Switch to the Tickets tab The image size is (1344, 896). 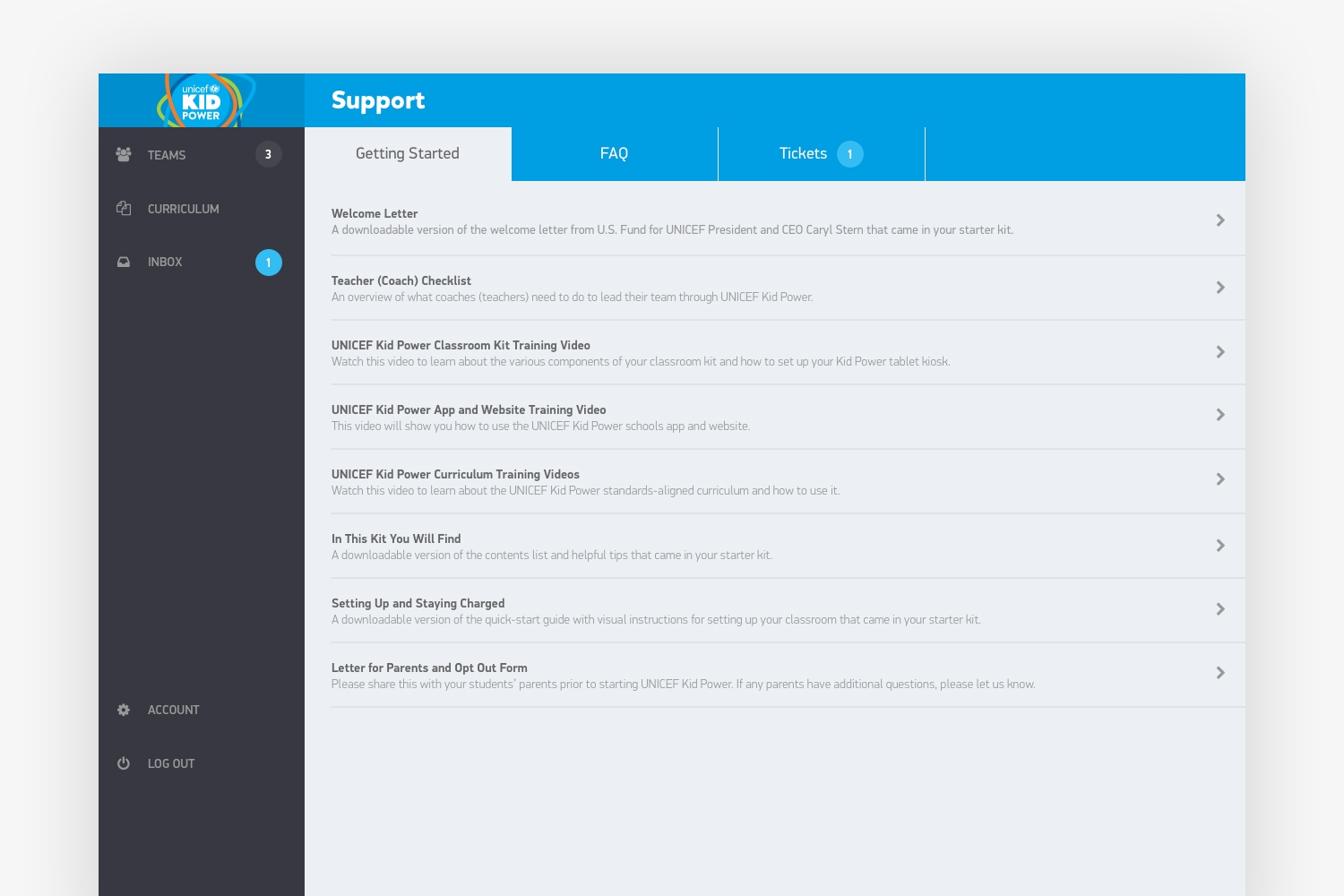(822, 154)
